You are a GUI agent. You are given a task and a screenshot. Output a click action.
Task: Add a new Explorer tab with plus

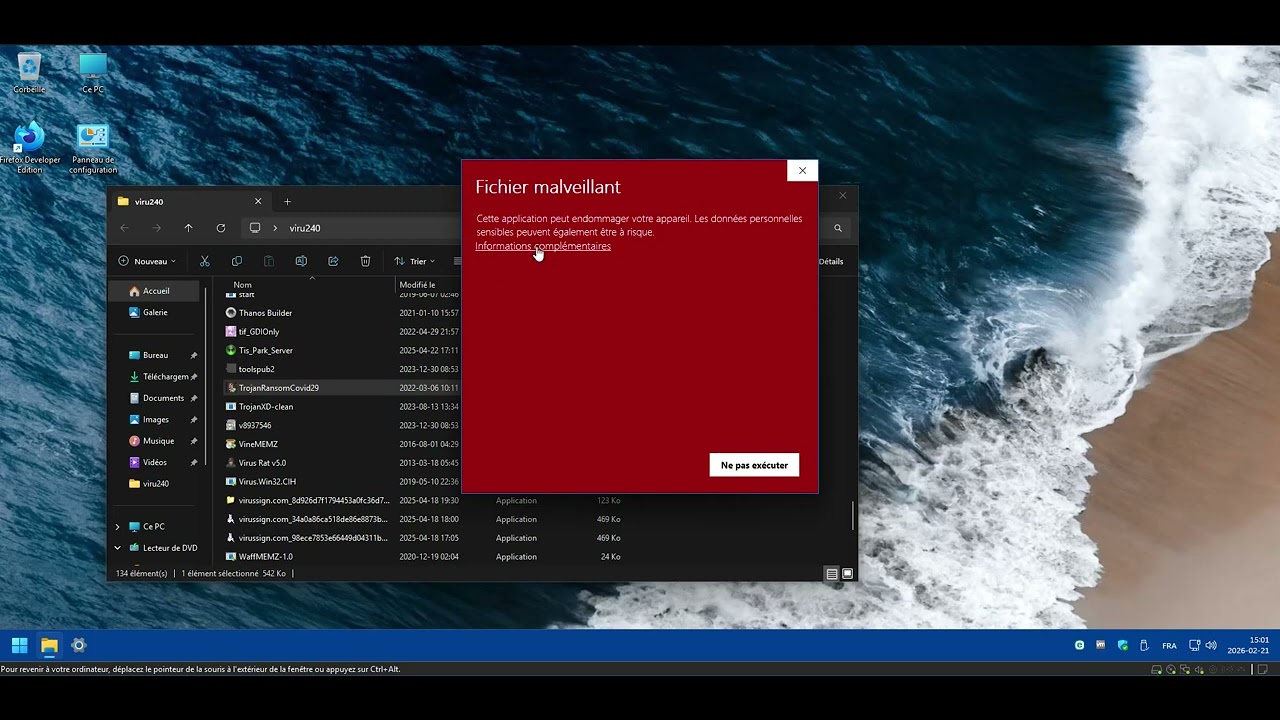click(x=287, y=202)
